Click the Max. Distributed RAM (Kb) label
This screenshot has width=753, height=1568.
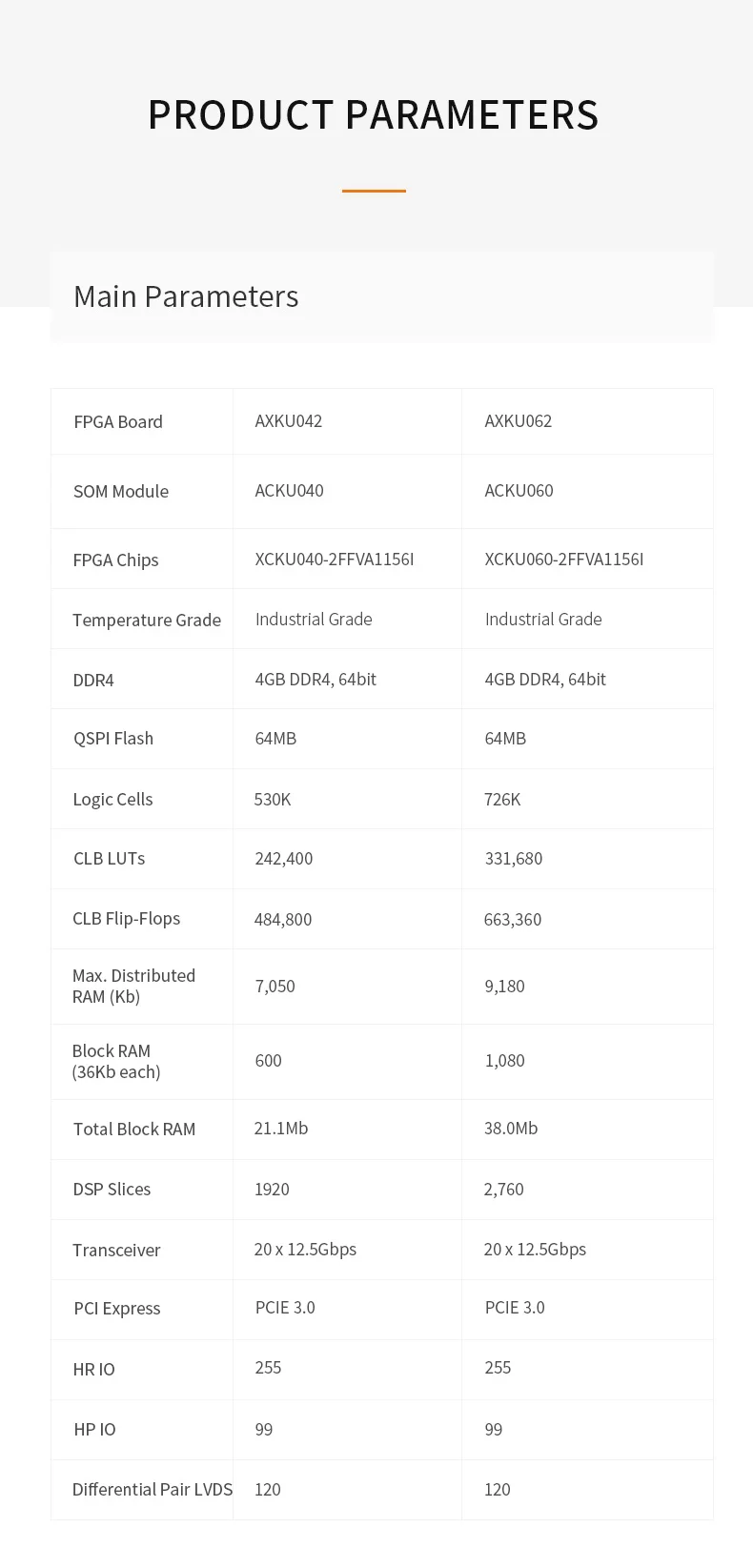click(134, 987)
